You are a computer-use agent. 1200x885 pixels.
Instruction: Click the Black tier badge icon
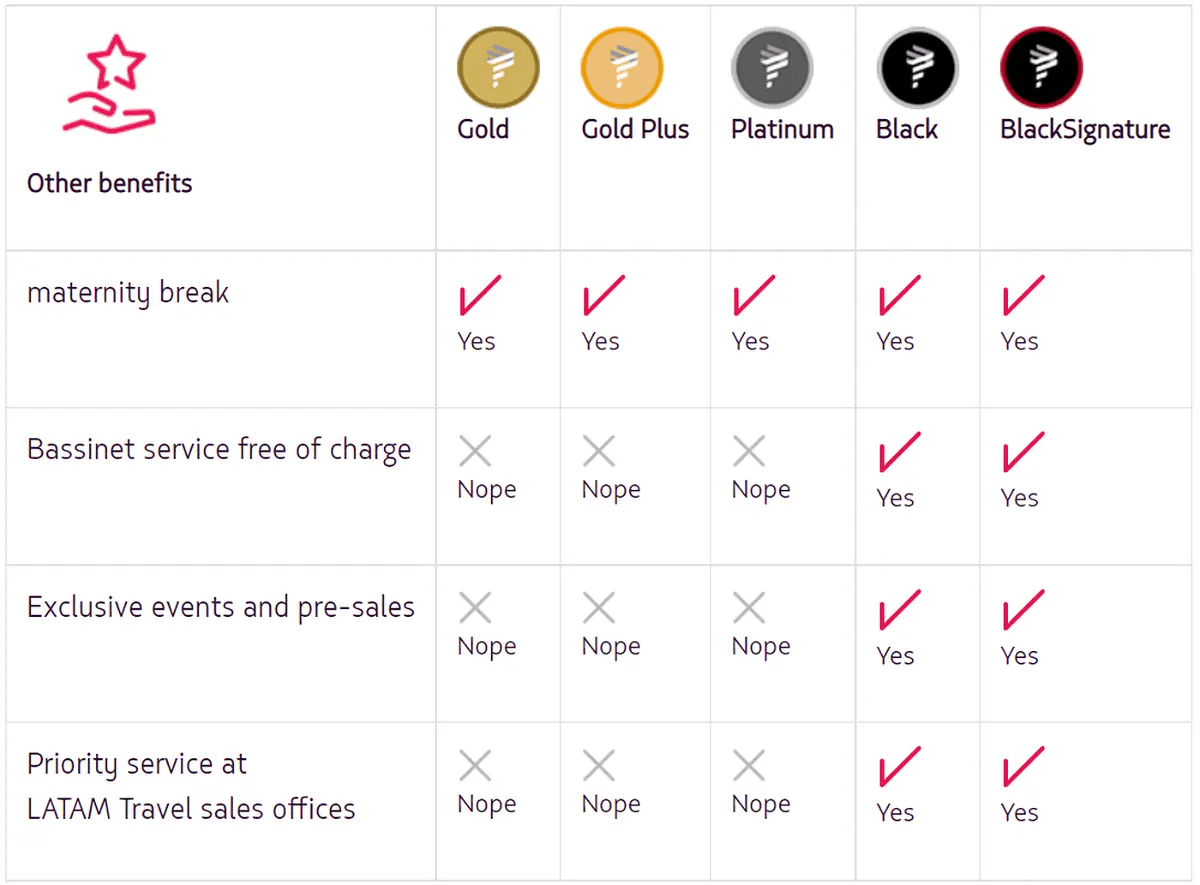[x=917, y=67]
